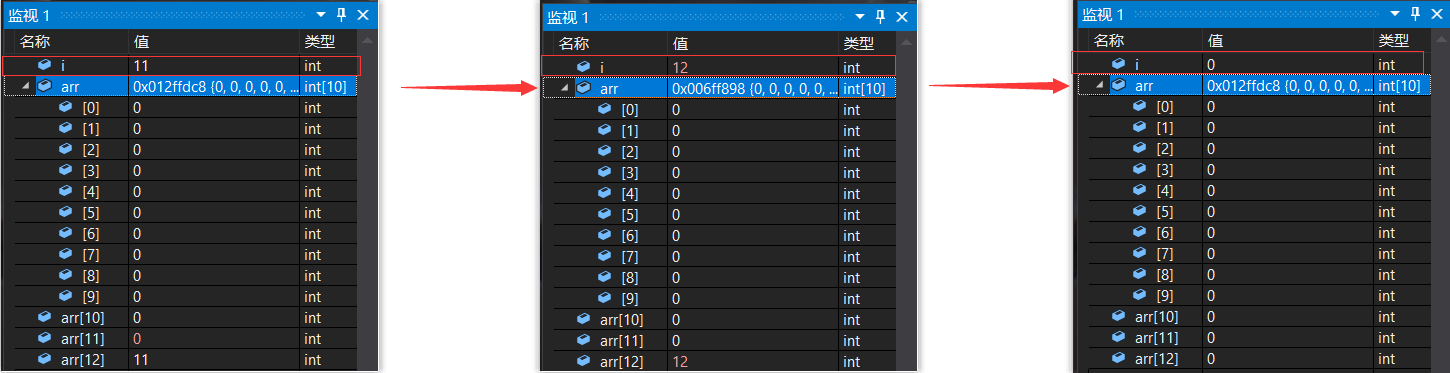Select value 12 of variable i
This screenshot has width=1450, height=373.
tap(681, 67)
